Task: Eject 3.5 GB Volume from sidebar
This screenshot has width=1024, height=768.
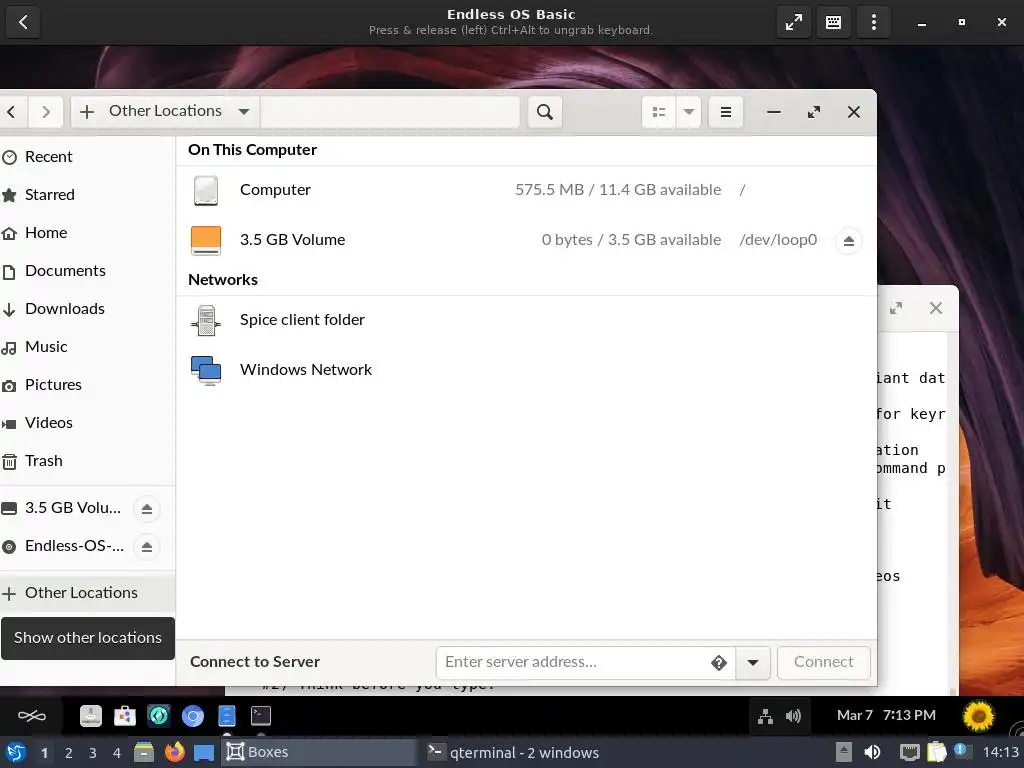Action: 147,509
